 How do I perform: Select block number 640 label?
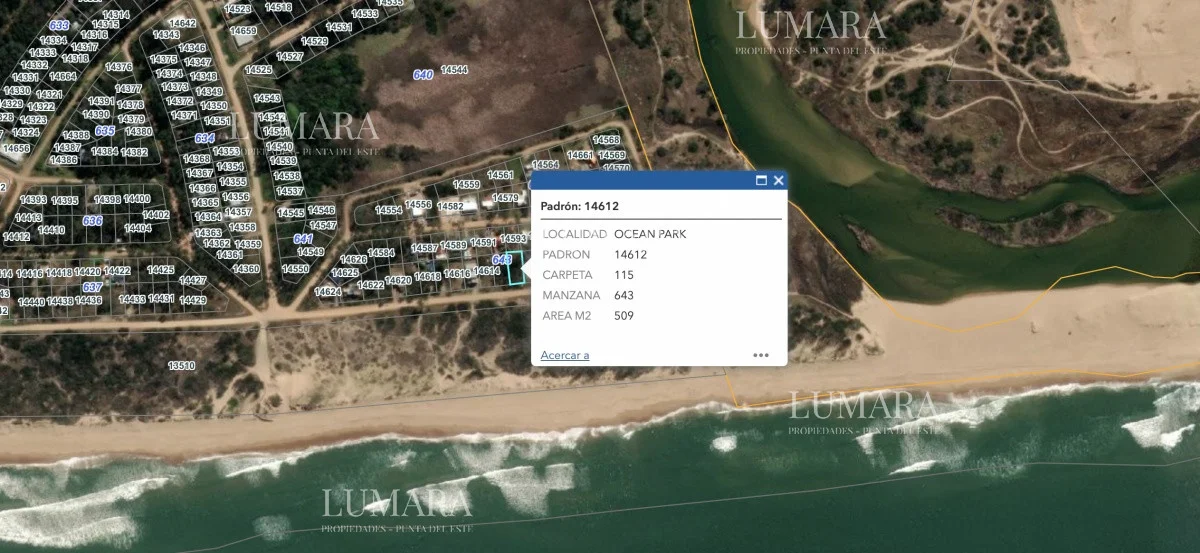[422, 75]
